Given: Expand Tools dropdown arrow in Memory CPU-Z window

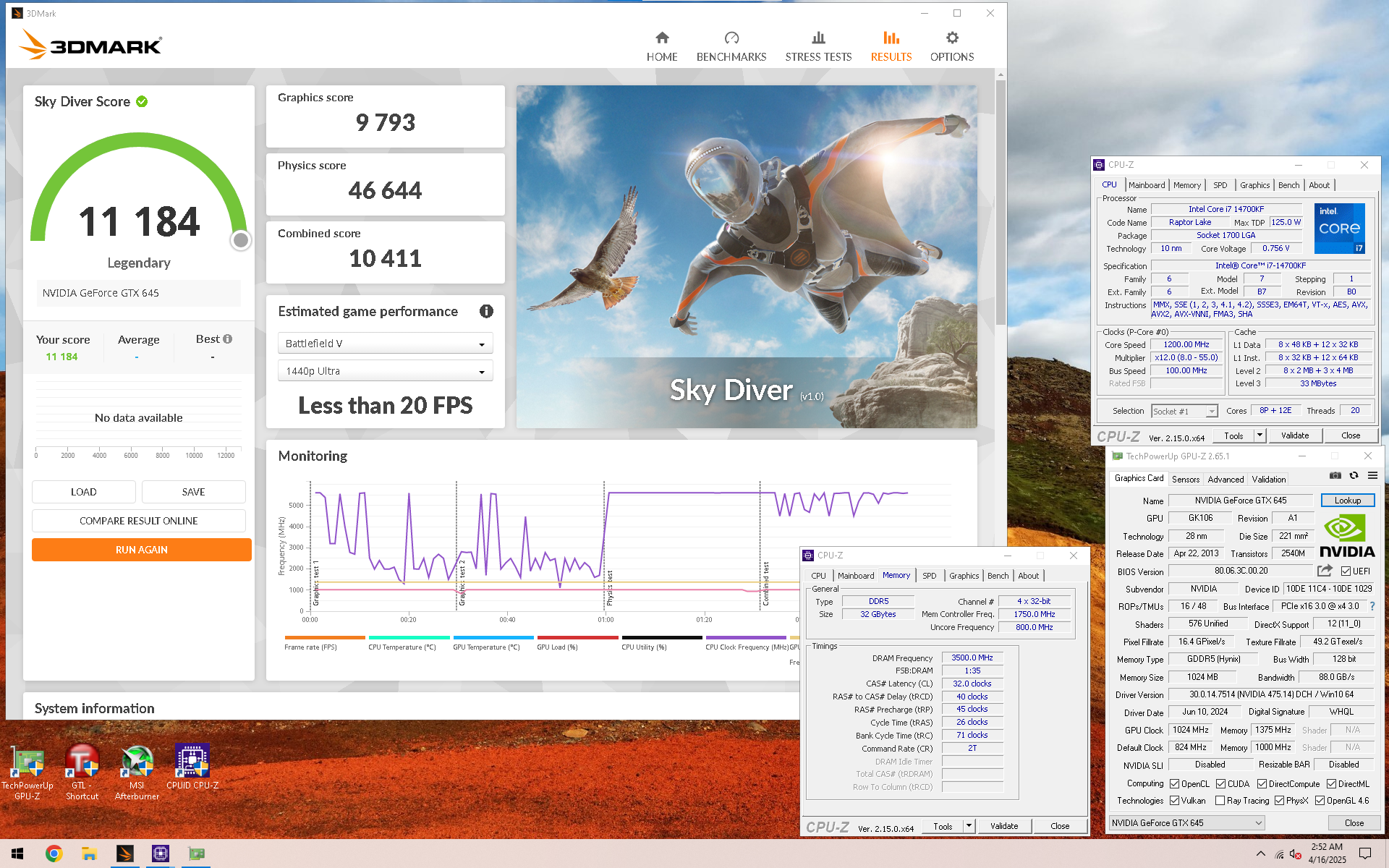Looking at the screenshot, I should pos(969,825).
